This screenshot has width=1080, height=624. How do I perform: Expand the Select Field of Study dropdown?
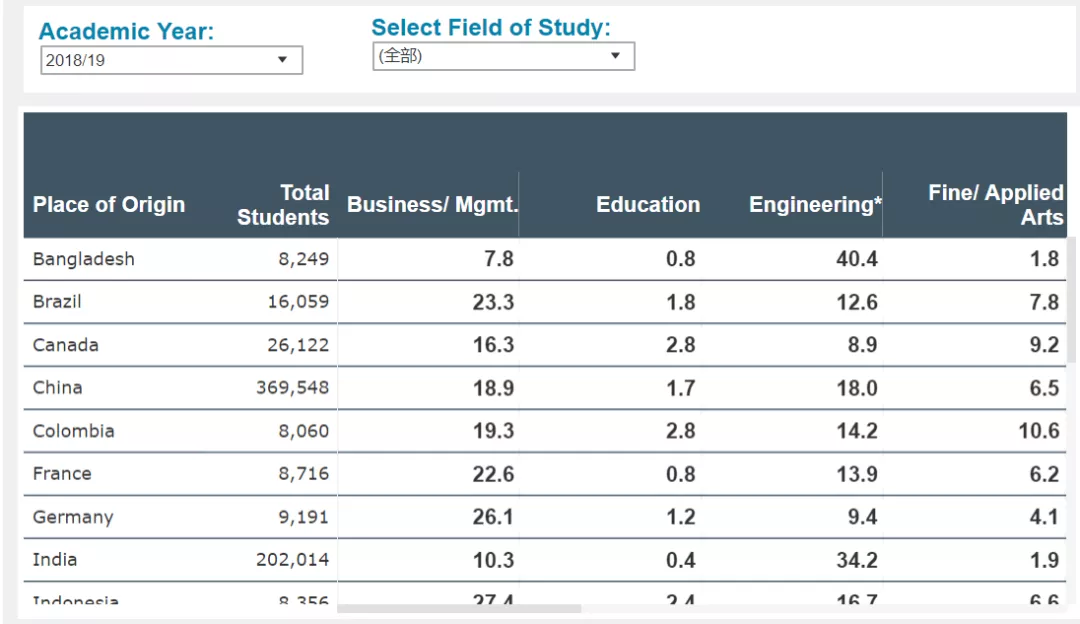(x=503, y=56)
